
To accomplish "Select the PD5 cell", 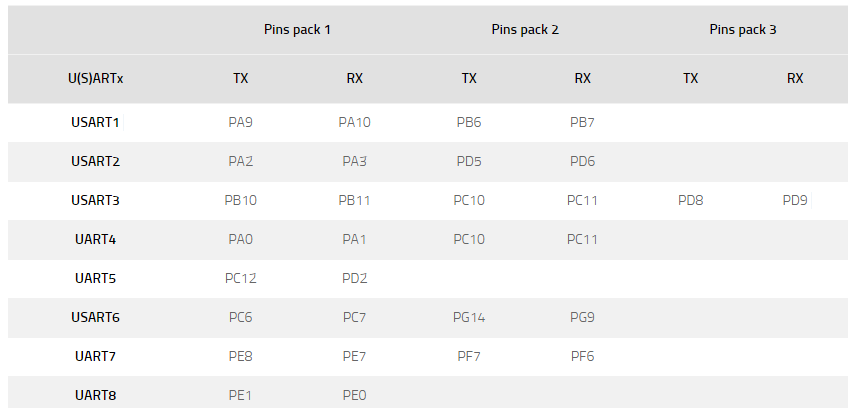I will pos(469,161).
